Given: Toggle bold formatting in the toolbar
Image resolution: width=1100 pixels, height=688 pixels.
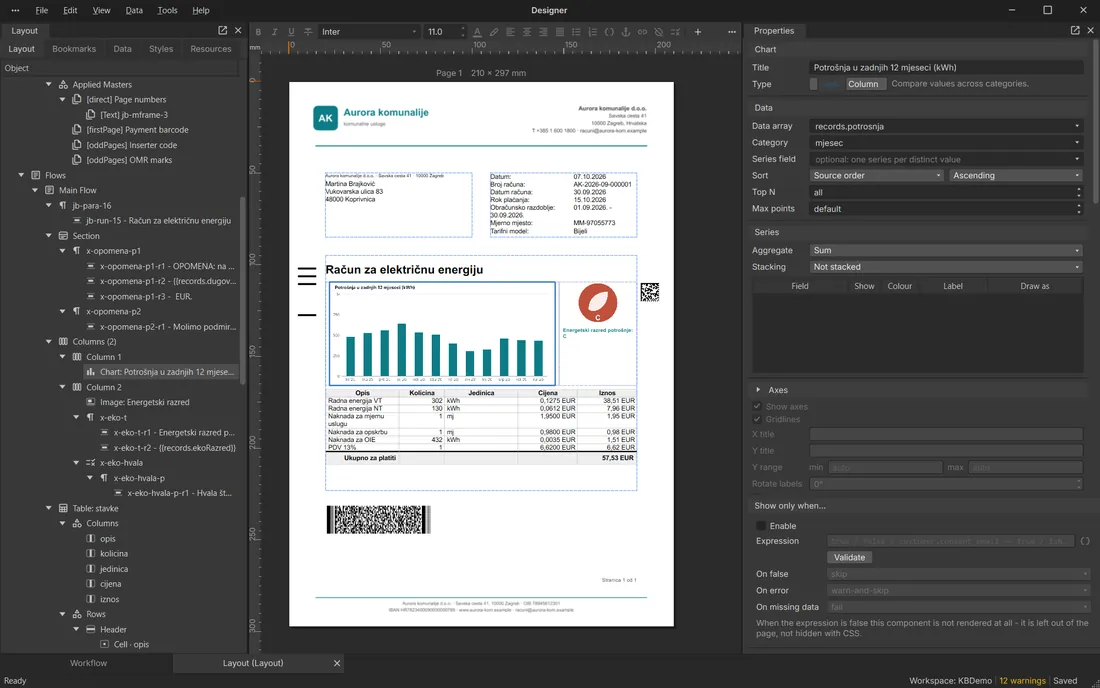Looking at the screenshot, I should click(x=258, y=32).
